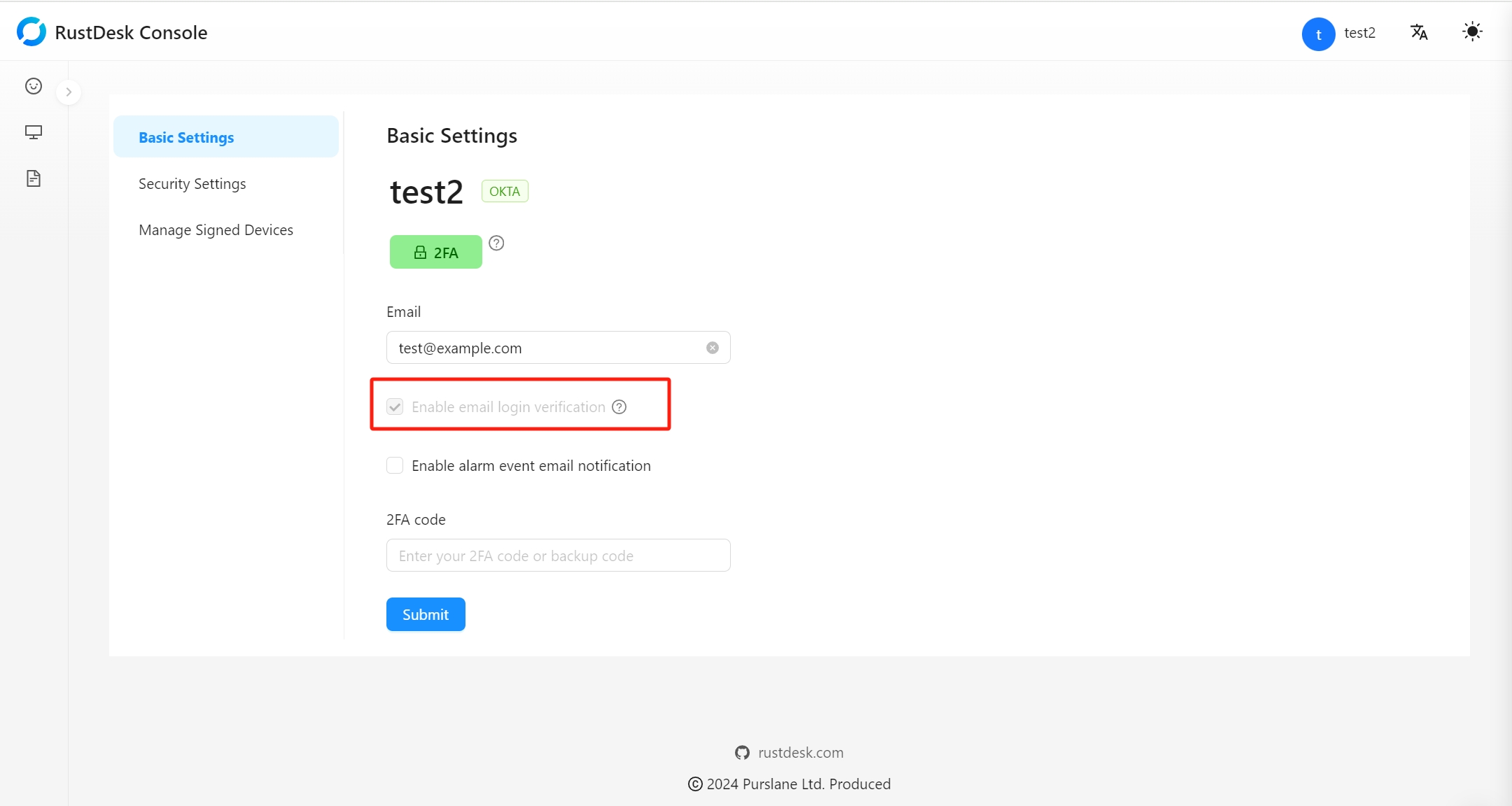Toggle Enable email login verification checkbox

(x=395, y=407)
